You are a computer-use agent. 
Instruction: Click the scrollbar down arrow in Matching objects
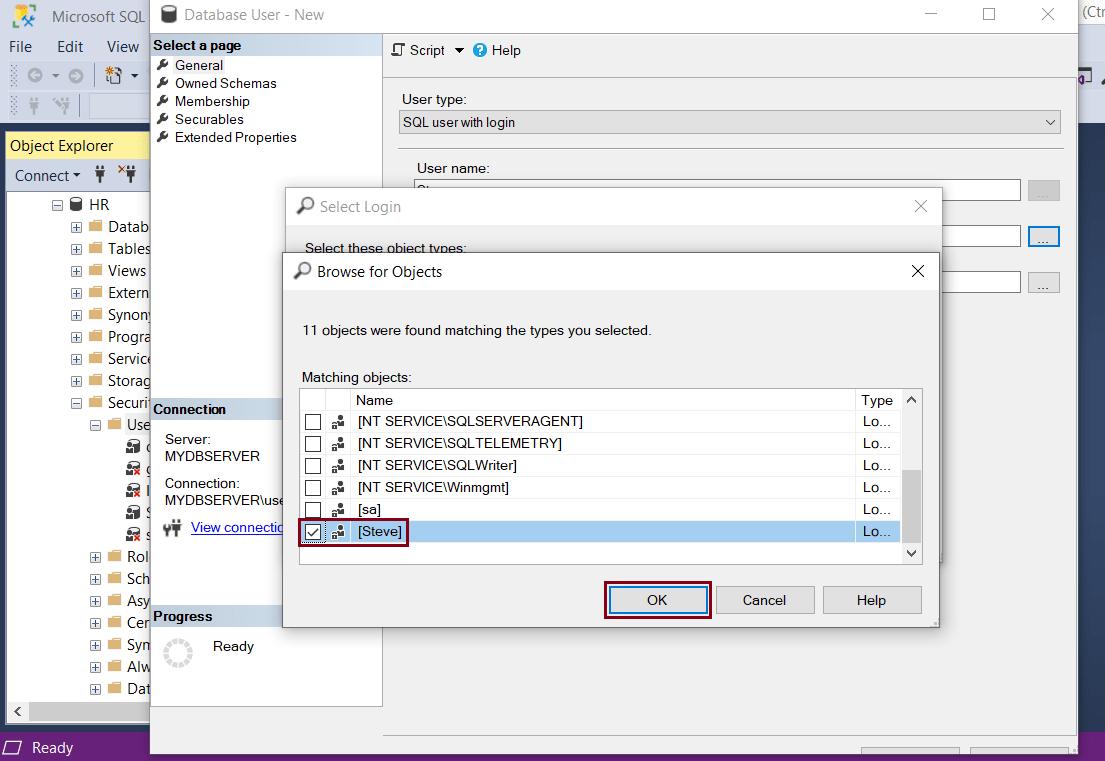(x=910, y=553)
